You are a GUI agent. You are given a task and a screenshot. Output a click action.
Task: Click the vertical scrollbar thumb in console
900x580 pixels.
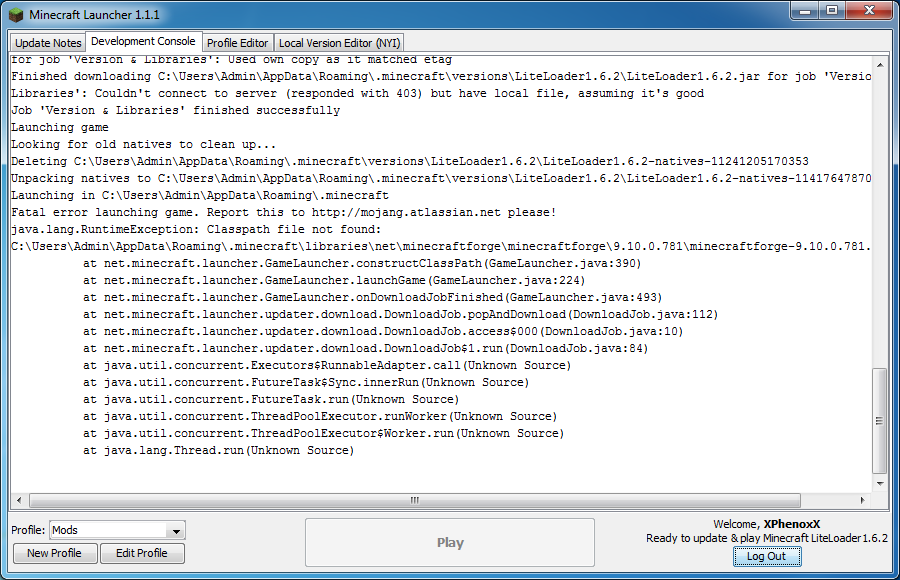point(879,420)
